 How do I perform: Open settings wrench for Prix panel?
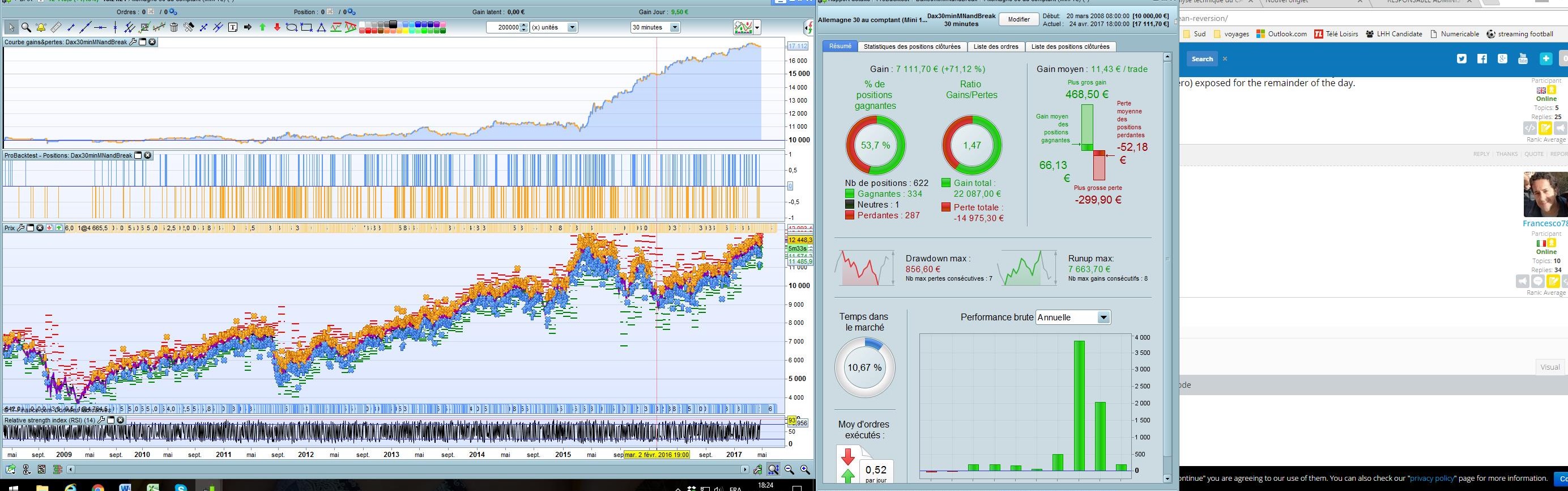tap(21, 228)
